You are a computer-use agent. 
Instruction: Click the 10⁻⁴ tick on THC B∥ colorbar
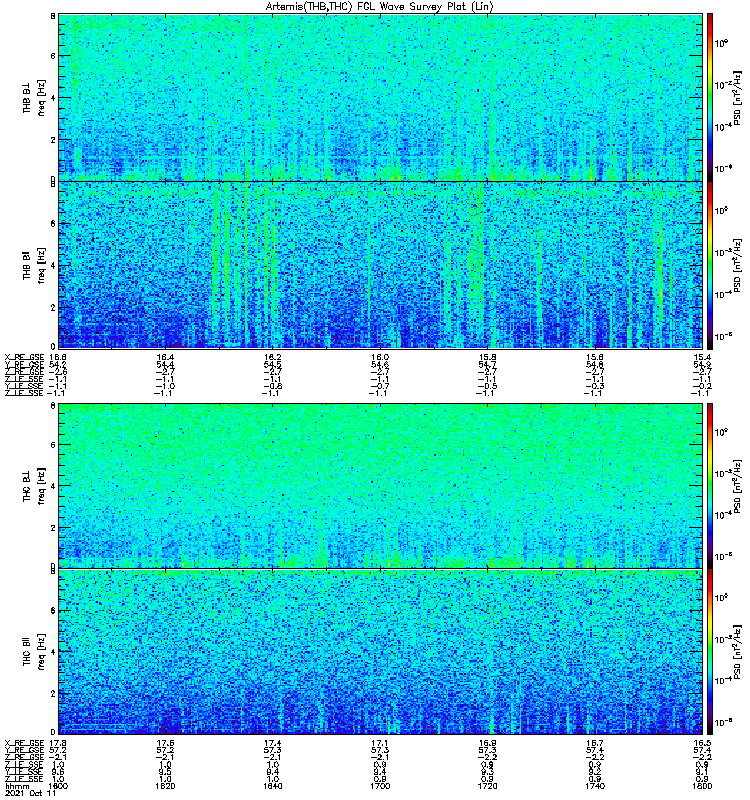(721, 680)
